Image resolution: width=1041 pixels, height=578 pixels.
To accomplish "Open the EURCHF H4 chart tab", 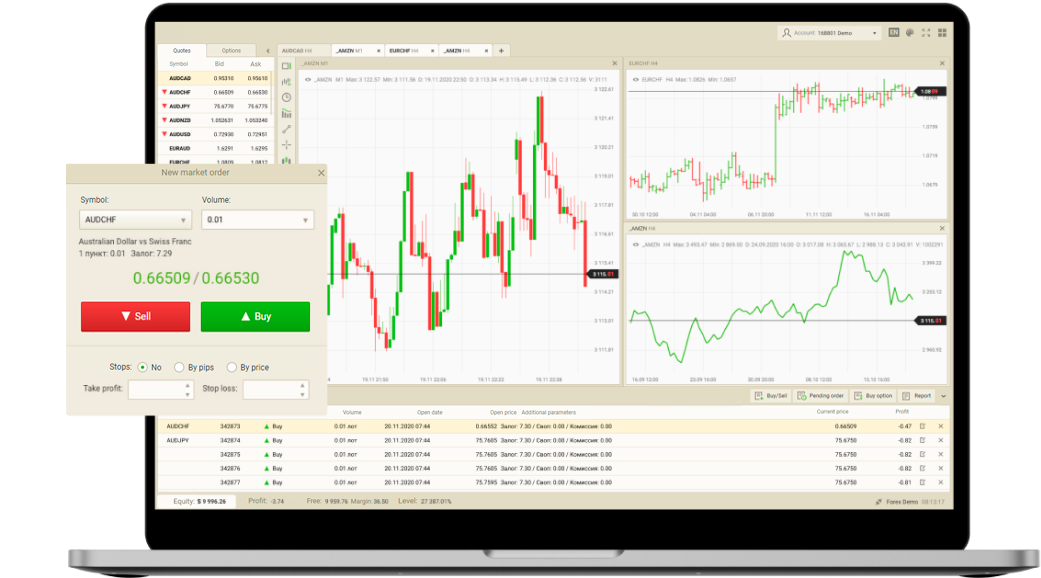I will point(409,50).
